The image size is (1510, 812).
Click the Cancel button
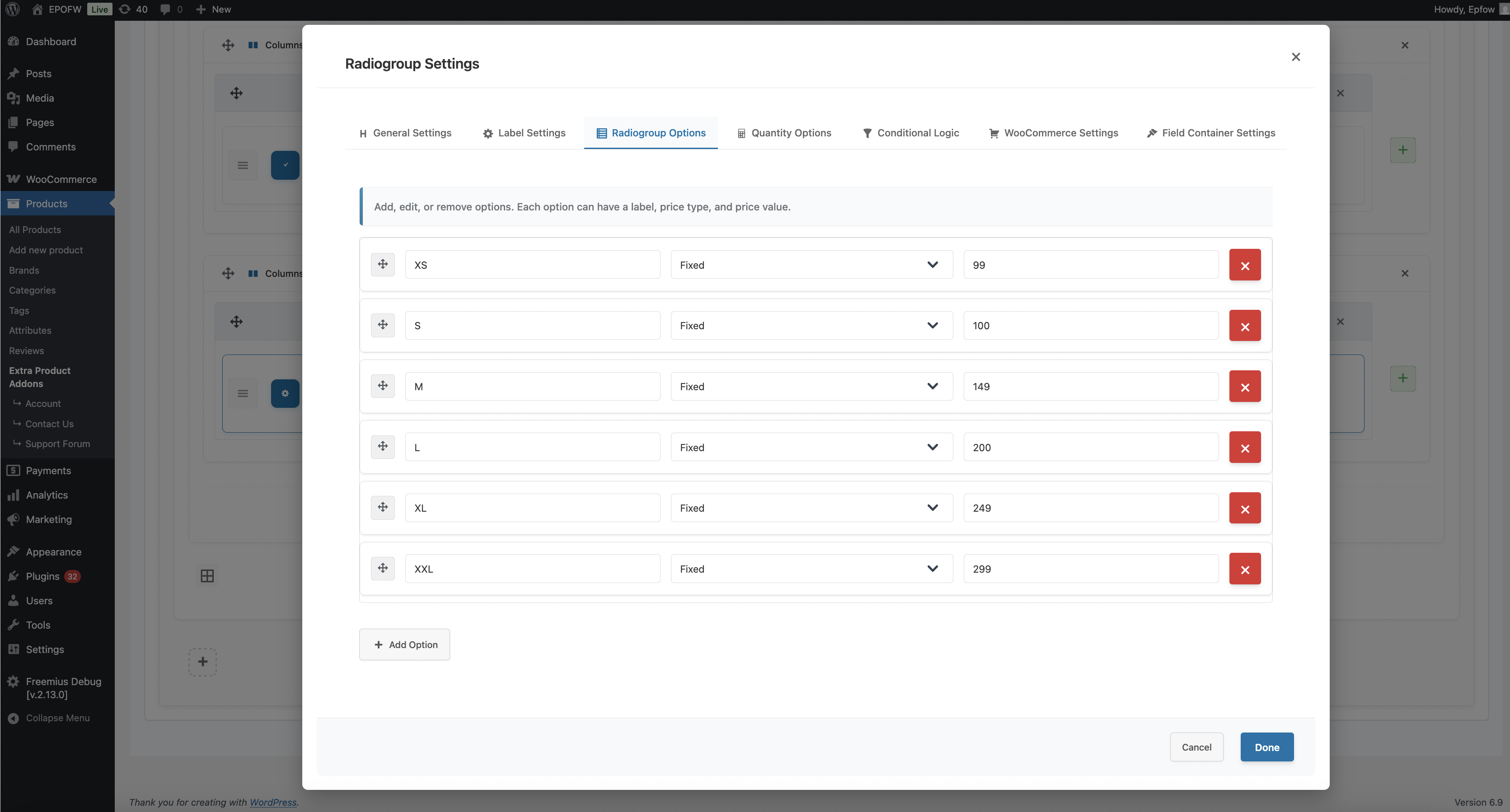point(1196,747)
